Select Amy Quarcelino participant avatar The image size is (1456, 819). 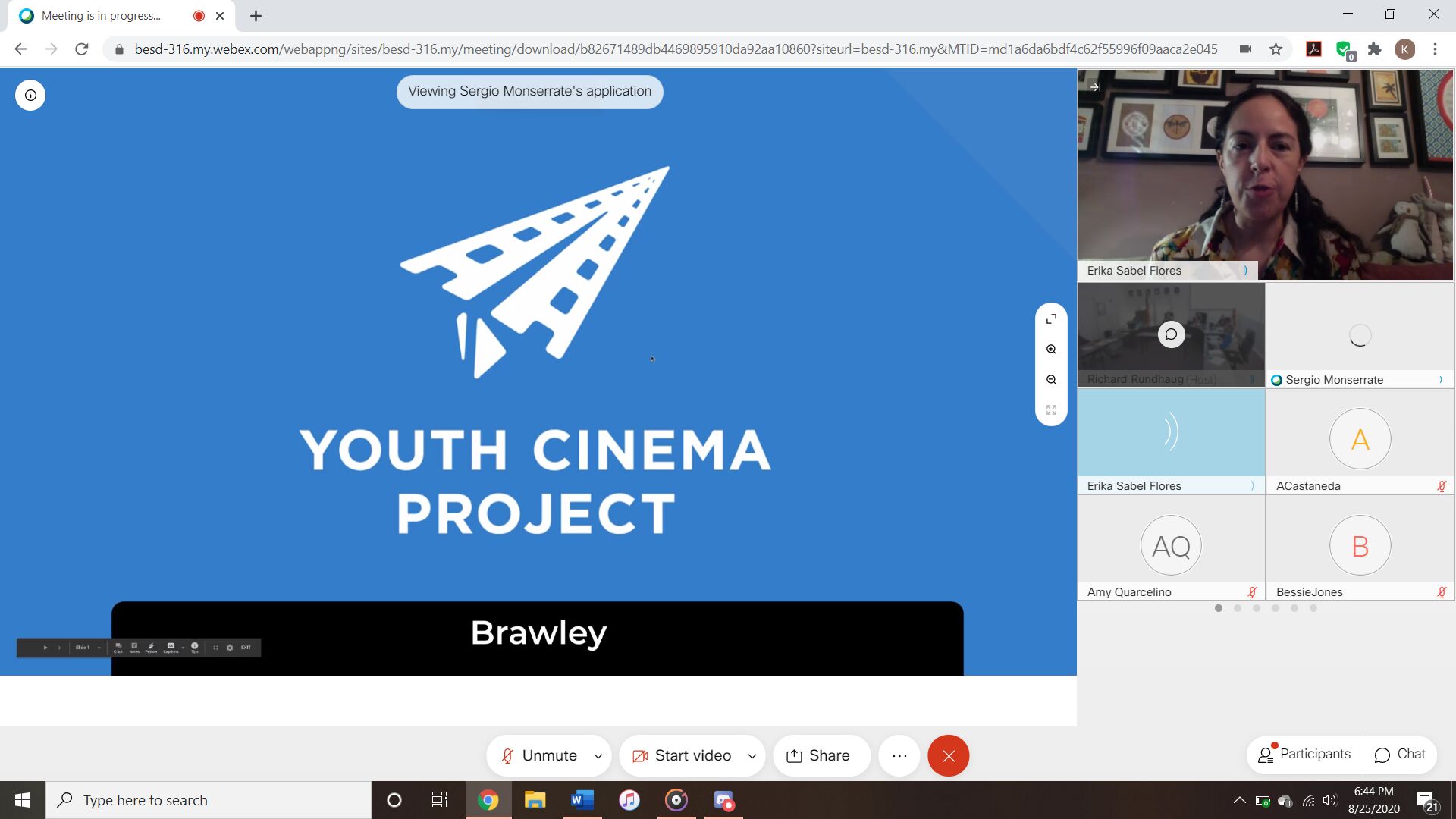(x=1171, y=545)
